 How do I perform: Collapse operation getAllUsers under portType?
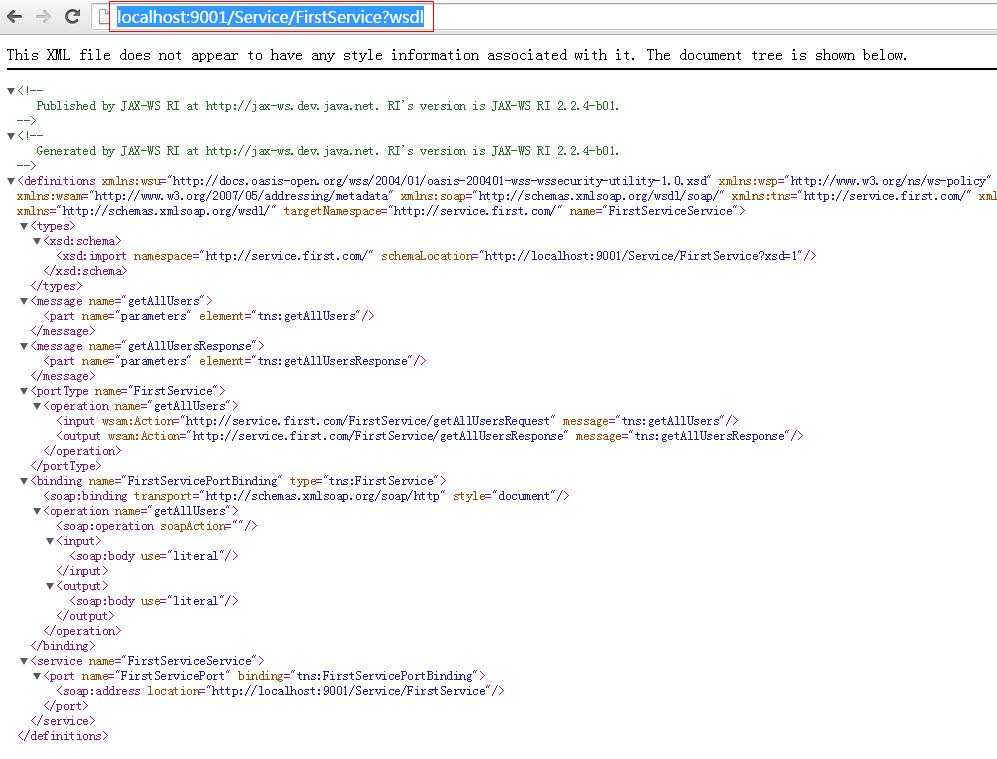click(37, 406)
